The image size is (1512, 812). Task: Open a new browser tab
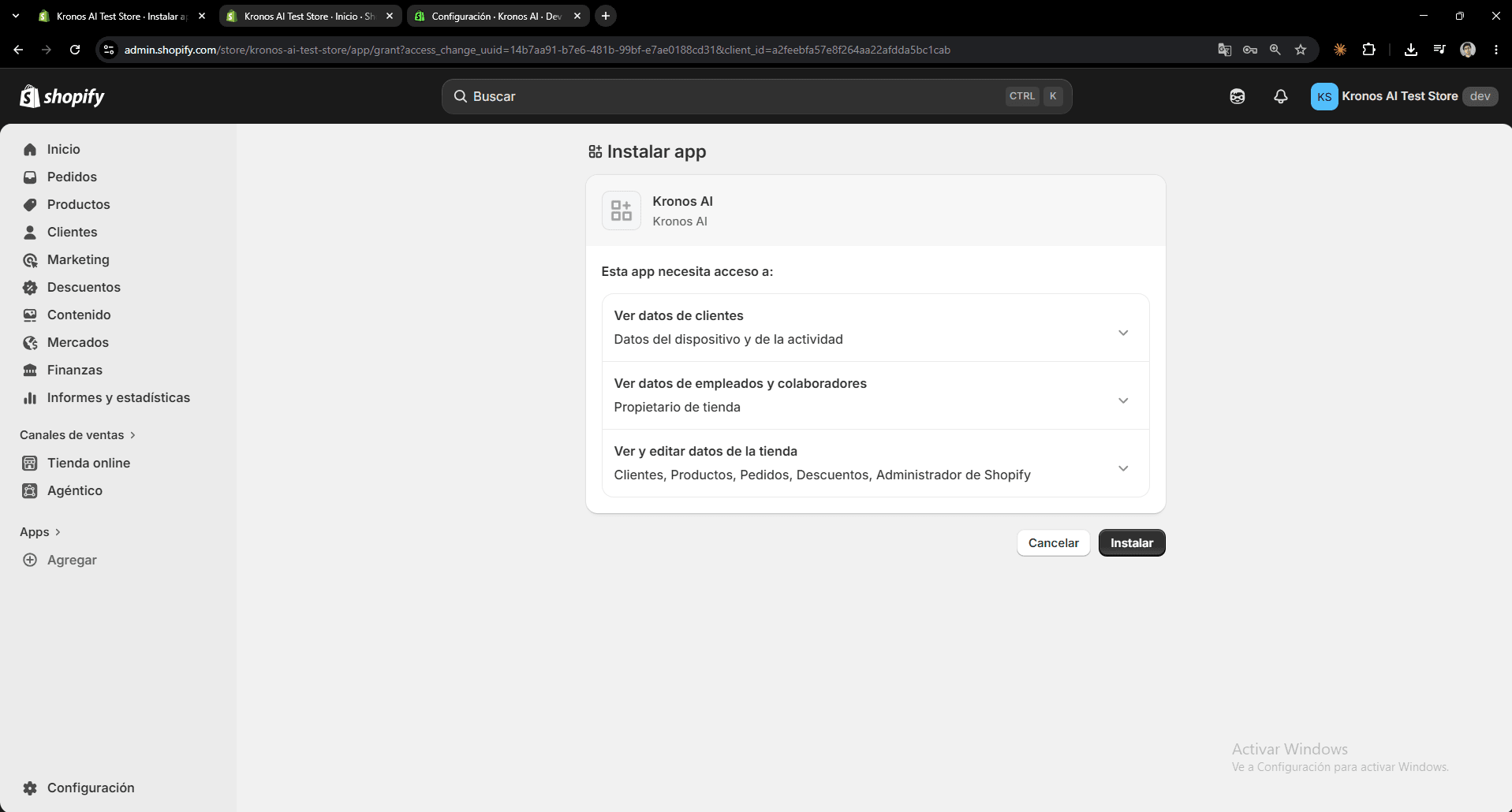pos(606,16)
